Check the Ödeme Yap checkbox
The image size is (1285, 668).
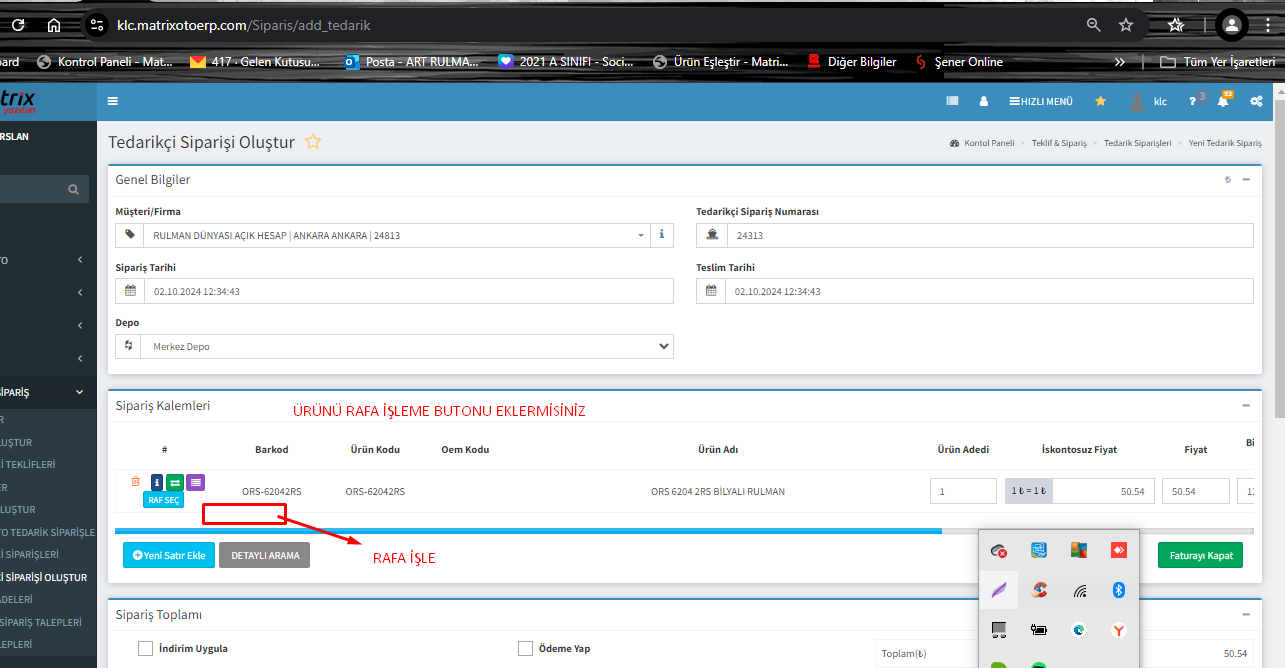click(526, 648)
